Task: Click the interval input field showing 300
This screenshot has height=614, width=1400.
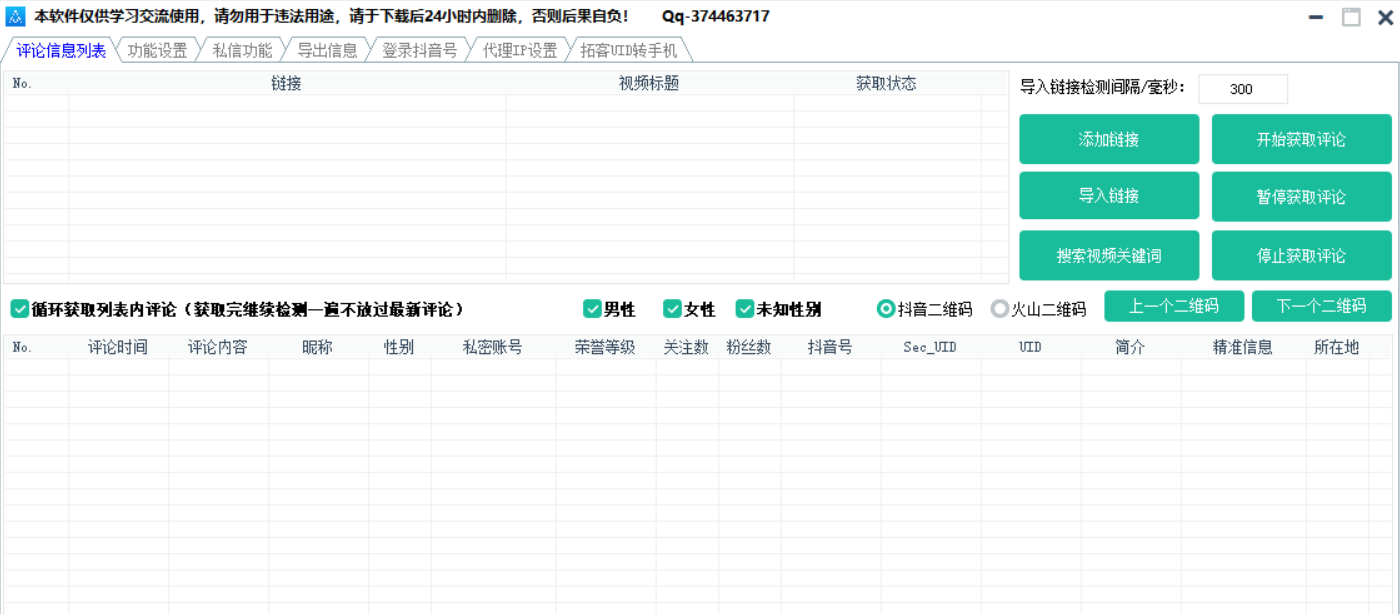Action: click(1243, 89)
